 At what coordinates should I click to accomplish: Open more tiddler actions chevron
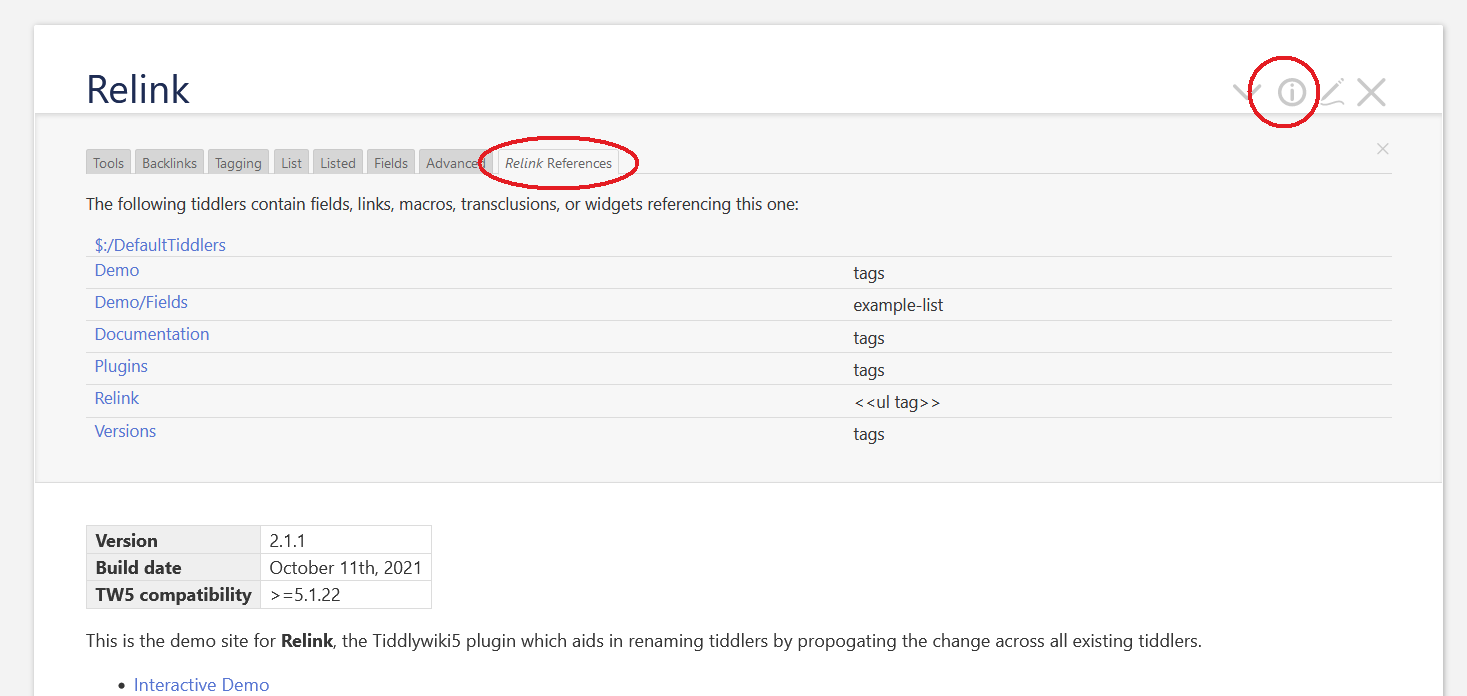tap(1246, 93)
